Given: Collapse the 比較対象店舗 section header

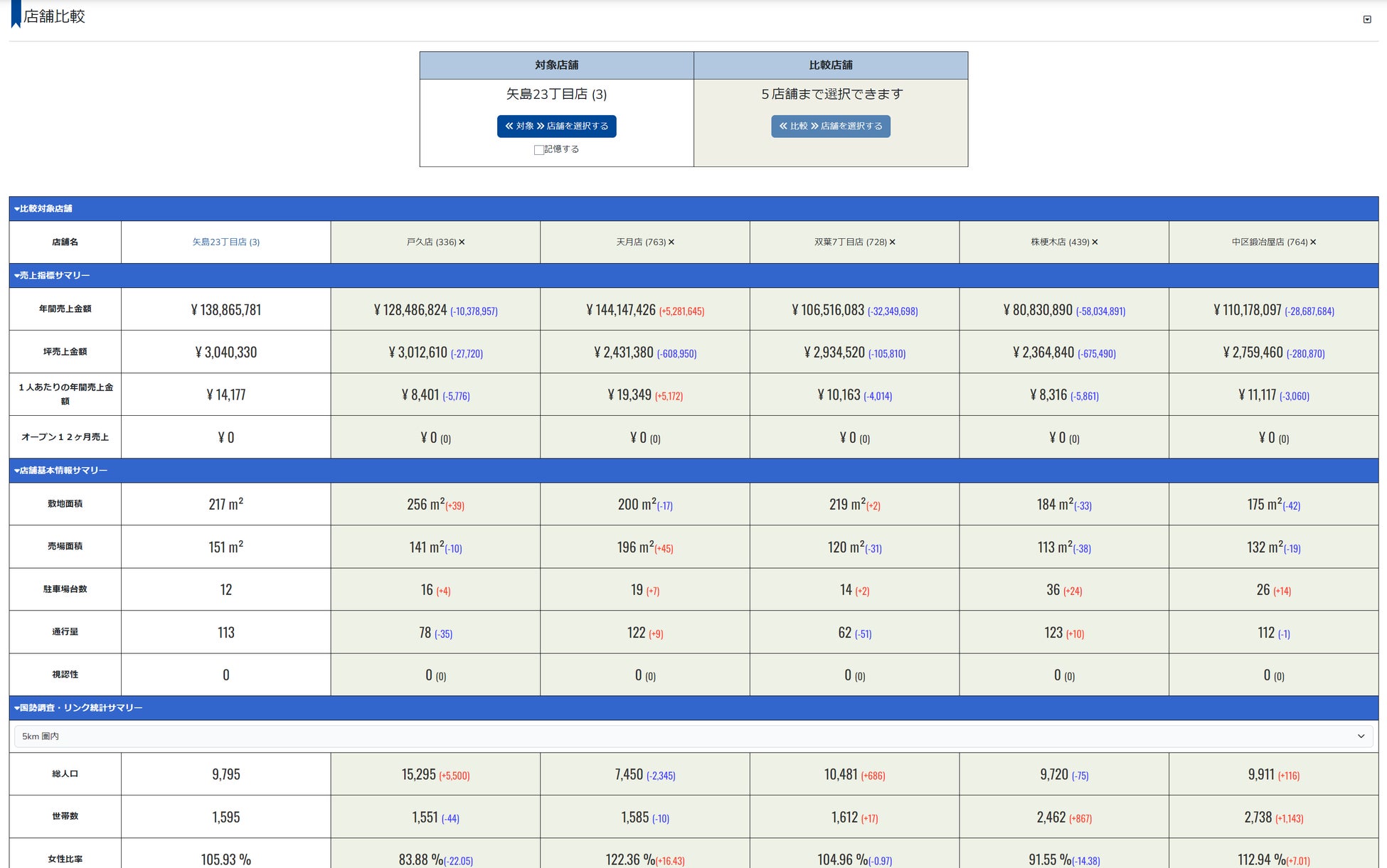Looking at the screenshot, I should (43, 209).
